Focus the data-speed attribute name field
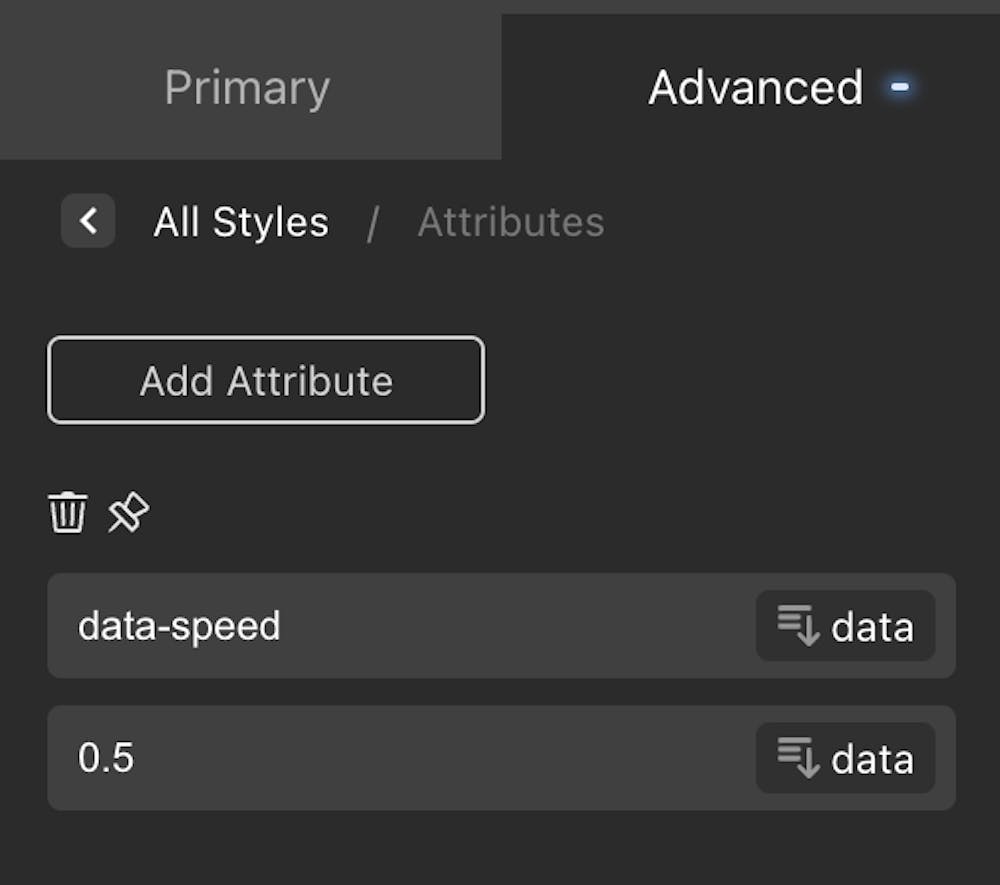This screenshot has height=885, width=1000. tap(400, 626)
